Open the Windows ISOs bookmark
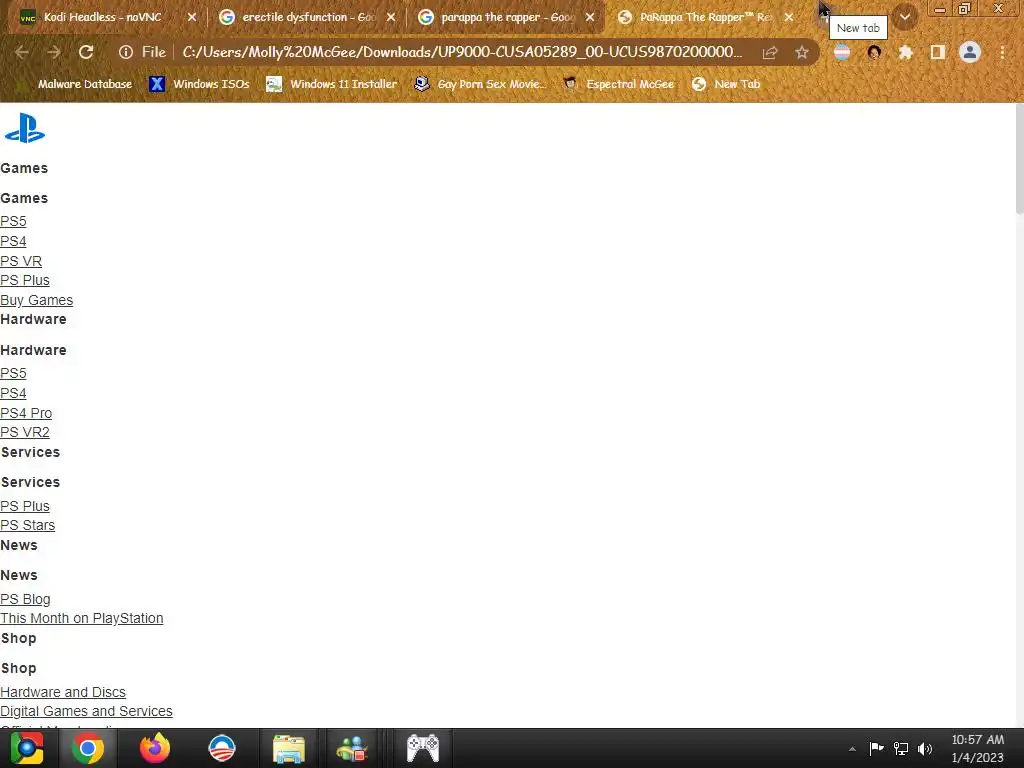This screenshot has height=768, width=1024. pyautogui.click(x=199, y=84)
